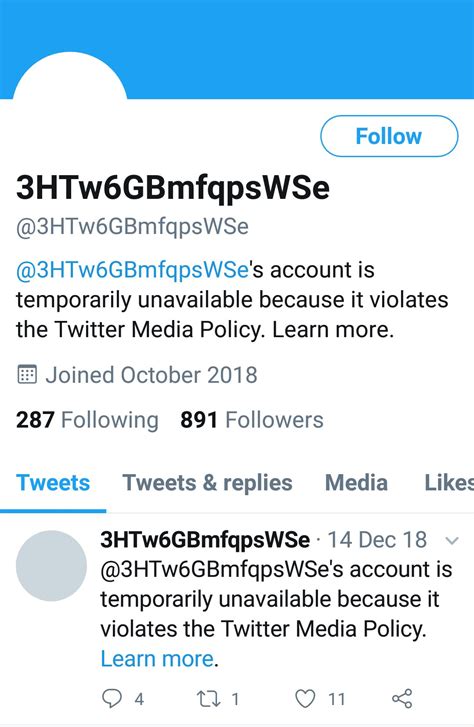Viewport: 474px width, 727px height.
Task: View the 891 Followers list
Action: point(252,420)
